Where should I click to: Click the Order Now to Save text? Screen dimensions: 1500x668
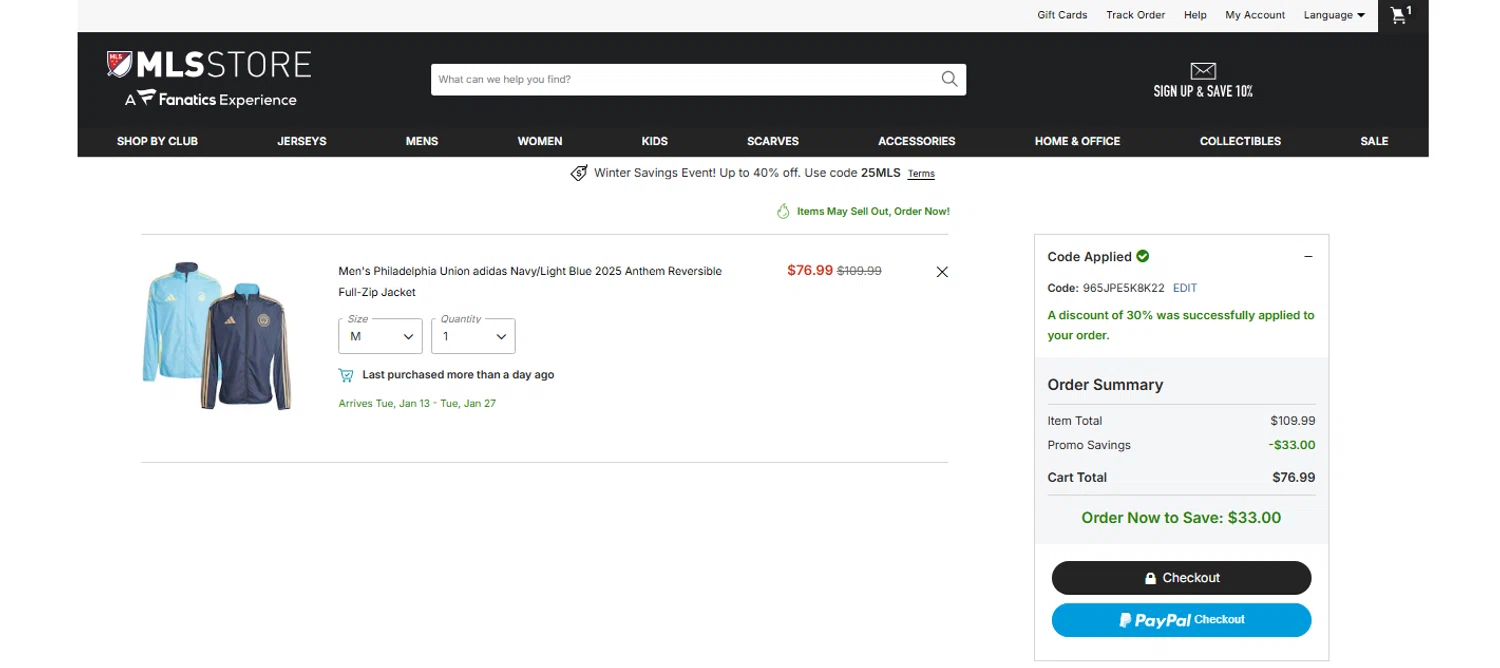(1181, 518)
